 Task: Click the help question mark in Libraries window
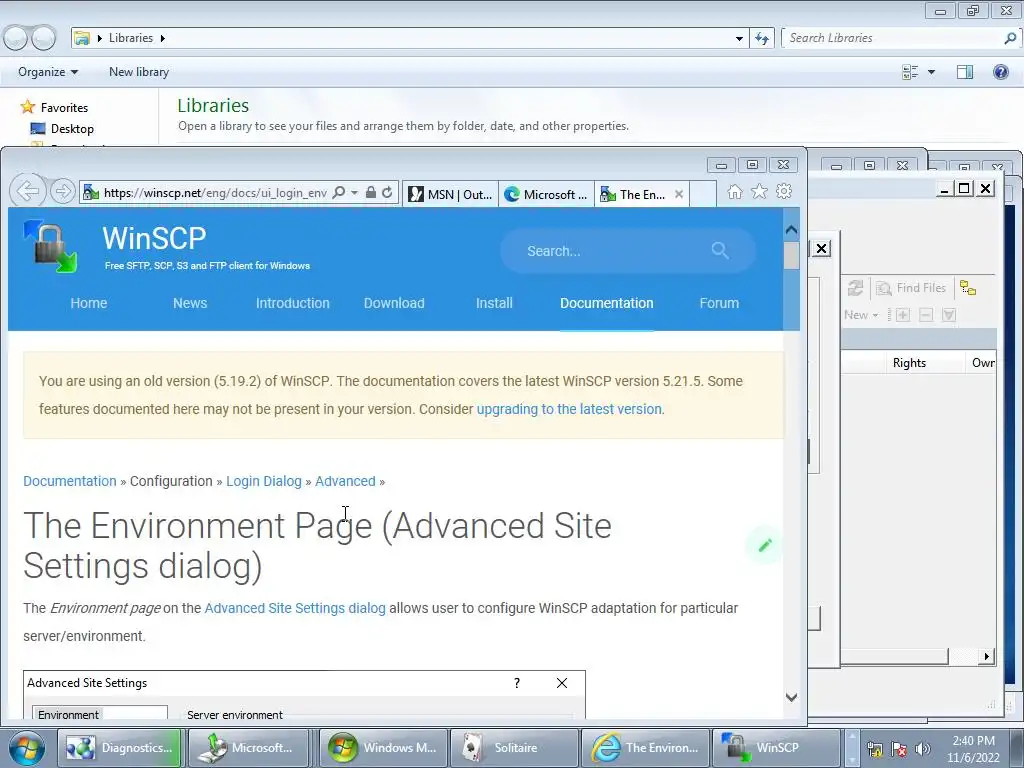pyautogui.click(x=1000, y=72)
